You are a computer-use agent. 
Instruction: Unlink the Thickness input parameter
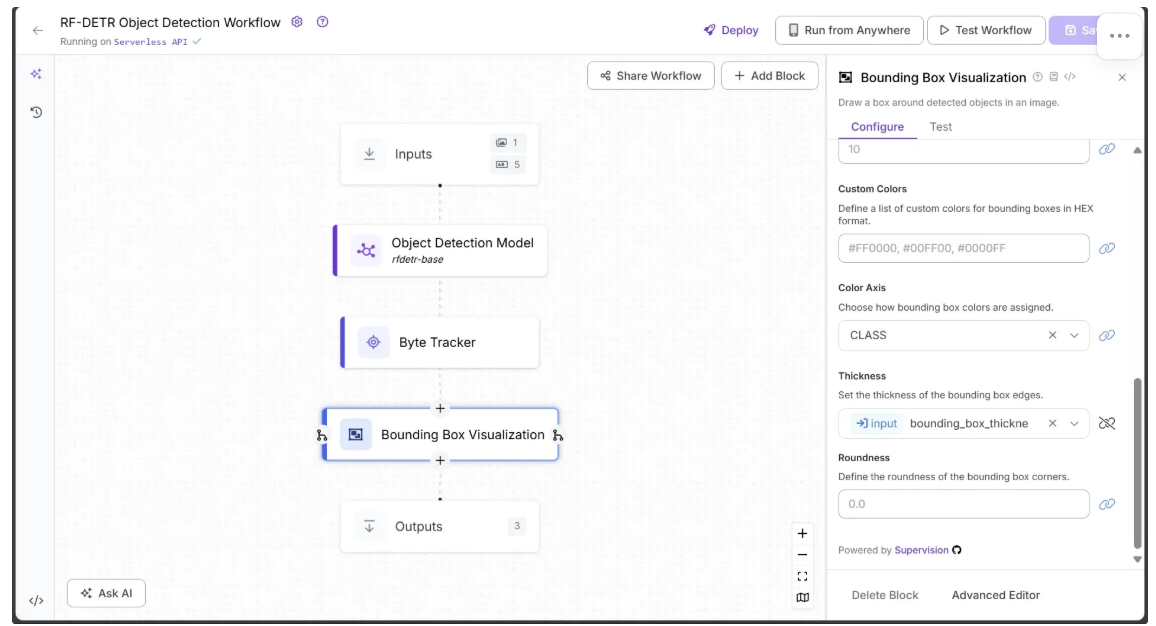point(1107,423)
